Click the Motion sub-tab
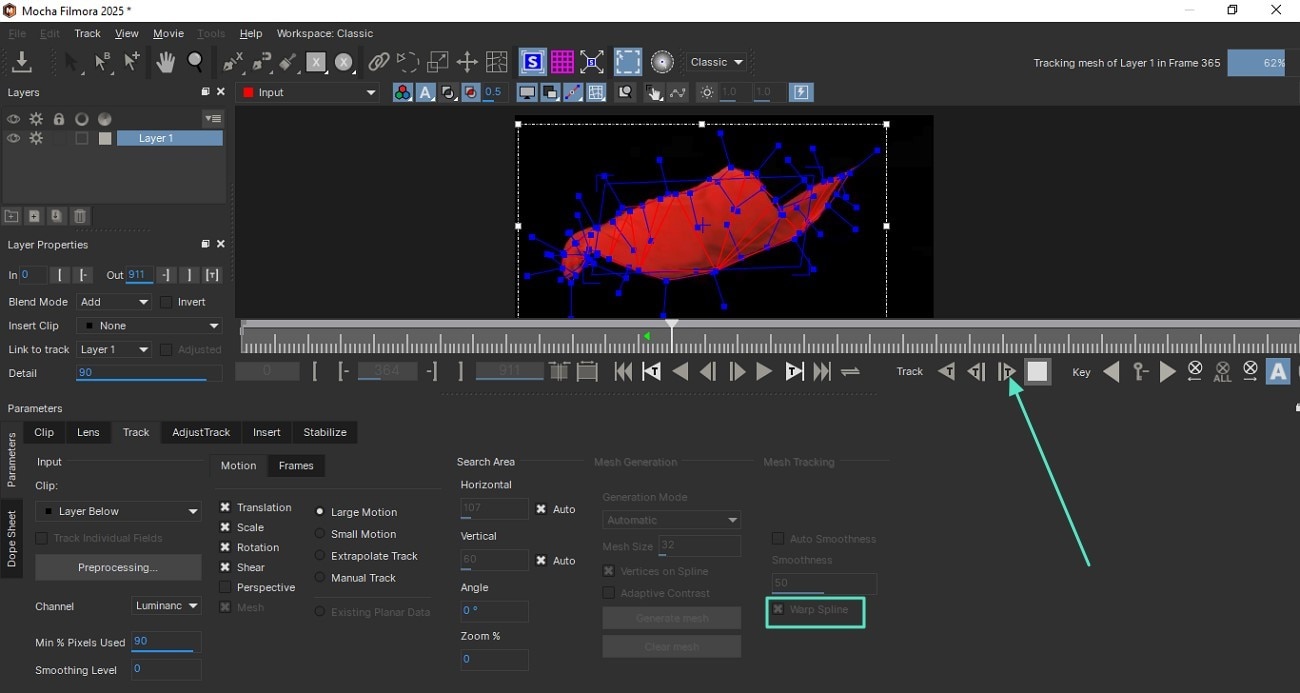 coord(238,465)
